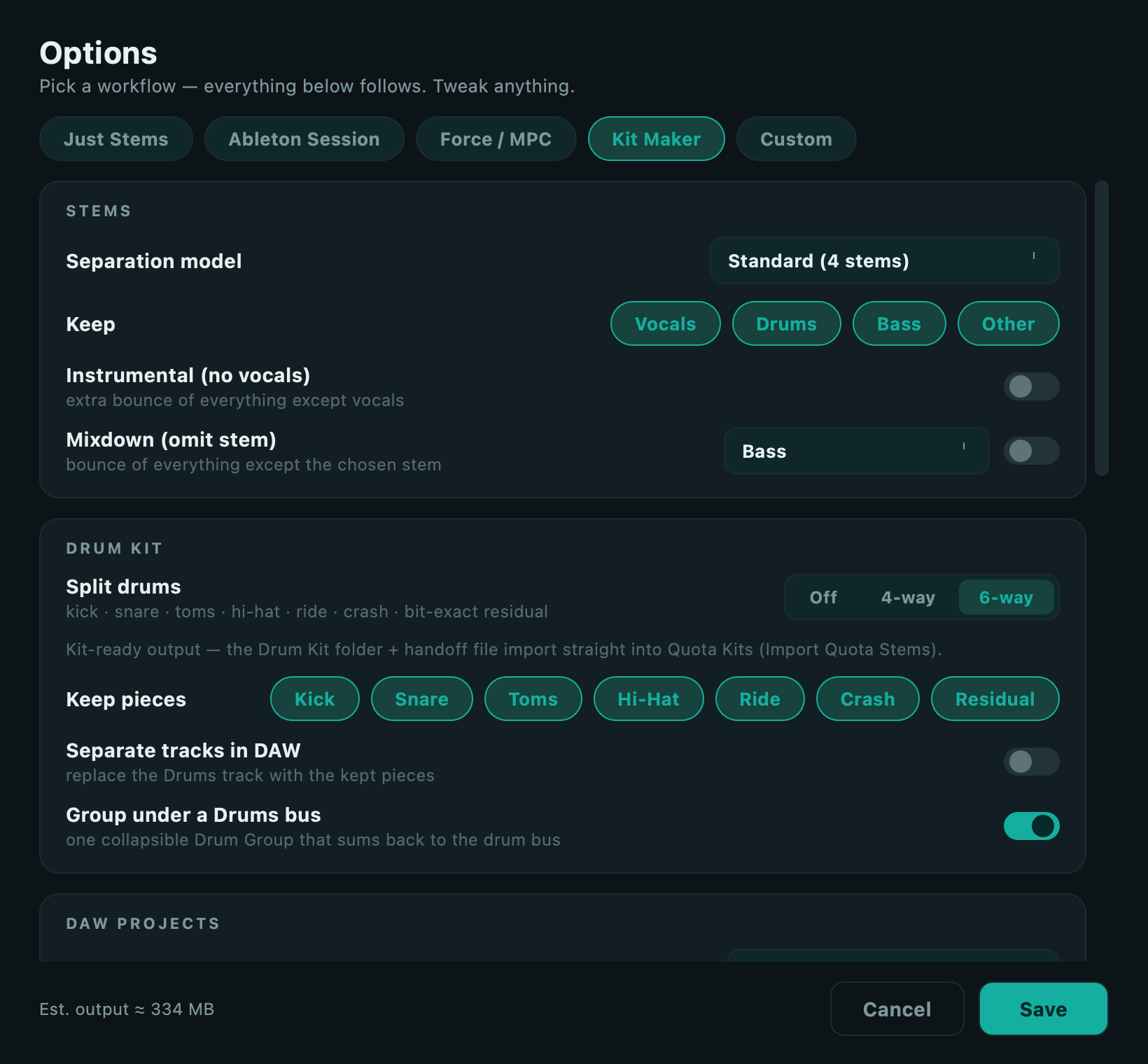Toggle the Bass stem chip
Viewport: 1148px width, 1064px height.
[899, 323]
